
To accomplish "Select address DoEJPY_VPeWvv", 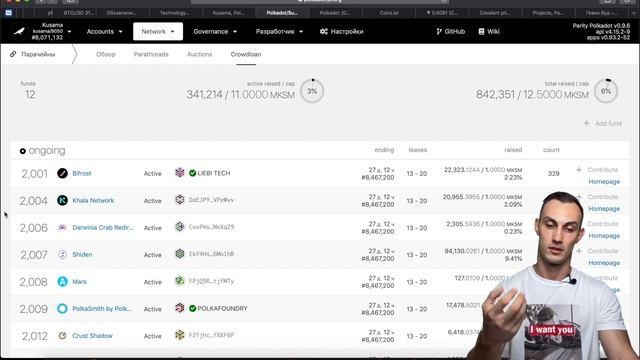I will coord(211,200).
